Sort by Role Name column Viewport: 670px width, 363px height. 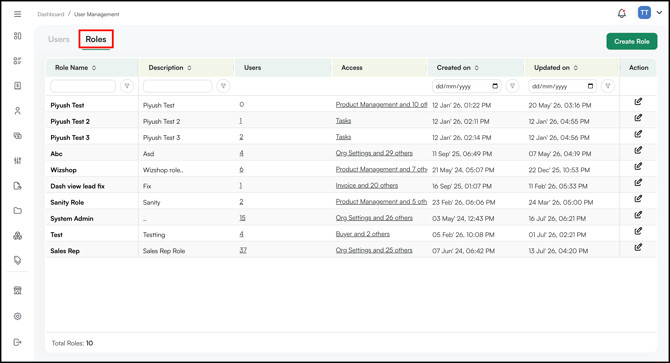coord(94,67)
